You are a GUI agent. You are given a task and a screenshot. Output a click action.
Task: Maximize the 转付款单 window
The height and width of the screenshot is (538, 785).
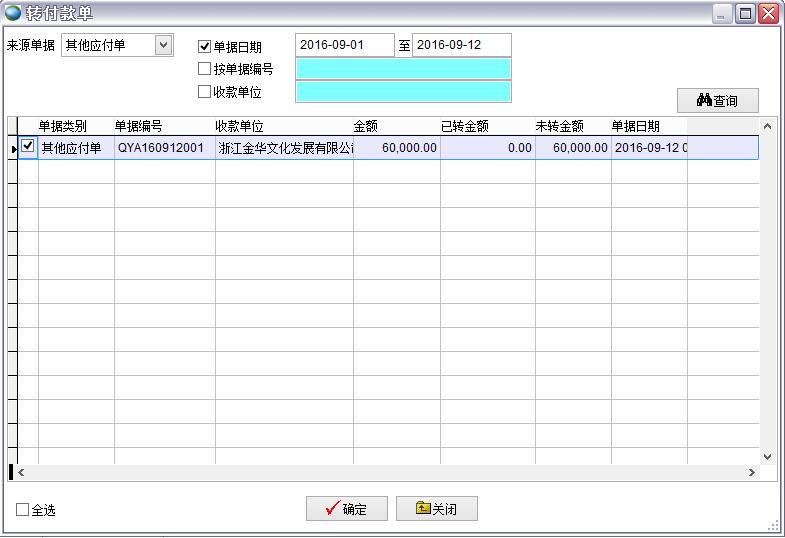point(745,13)
